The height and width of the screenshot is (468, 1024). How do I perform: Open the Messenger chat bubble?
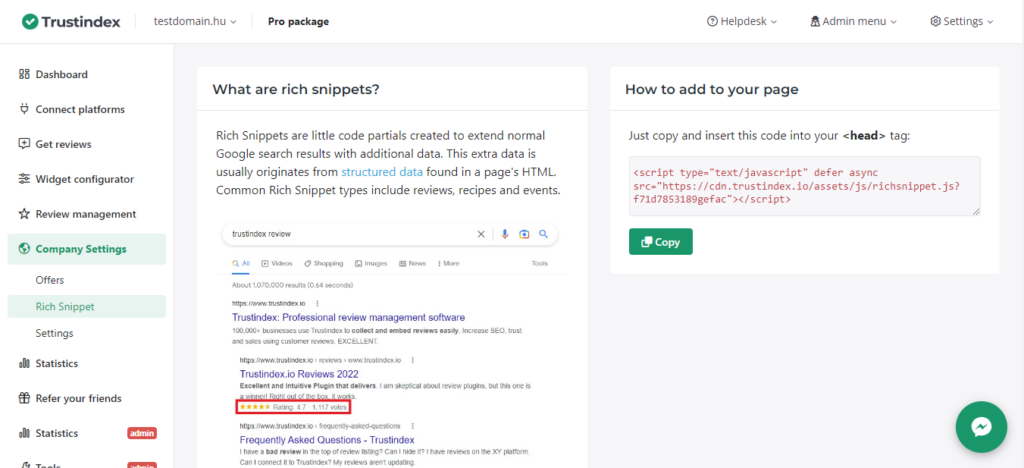point(981,427)
